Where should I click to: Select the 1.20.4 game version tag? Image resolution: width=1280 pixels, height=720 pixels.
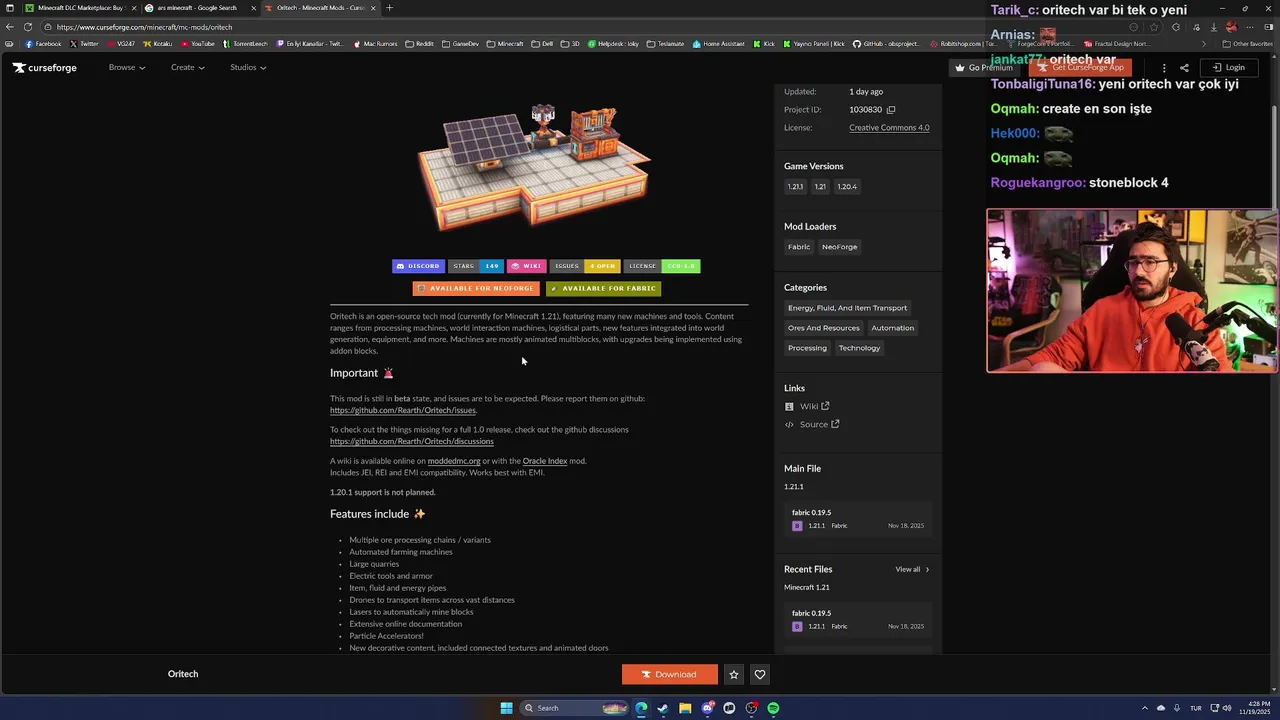tap(847, 186)
